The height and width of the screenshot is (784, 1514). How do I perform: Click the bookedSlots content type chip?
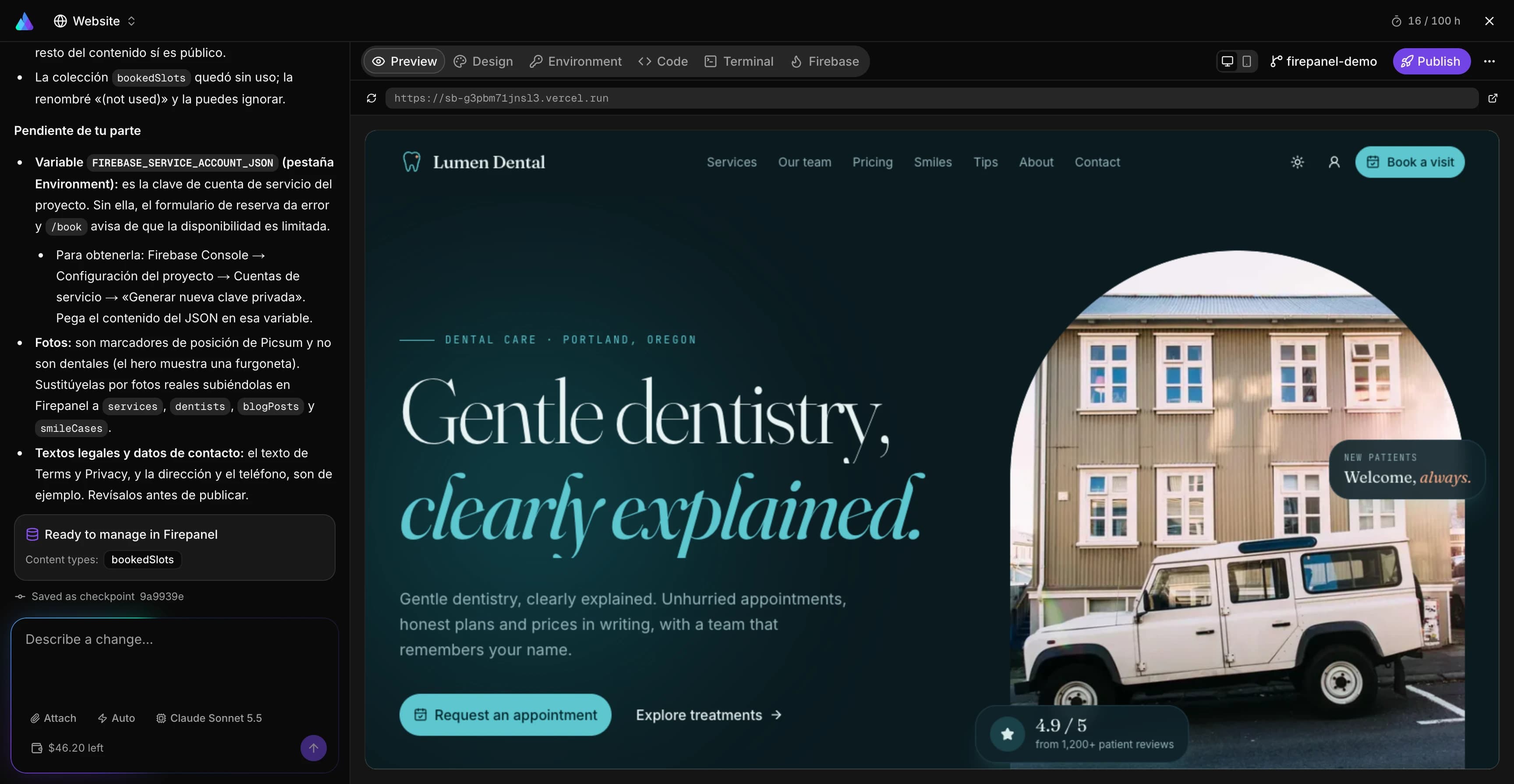(142, 559)
